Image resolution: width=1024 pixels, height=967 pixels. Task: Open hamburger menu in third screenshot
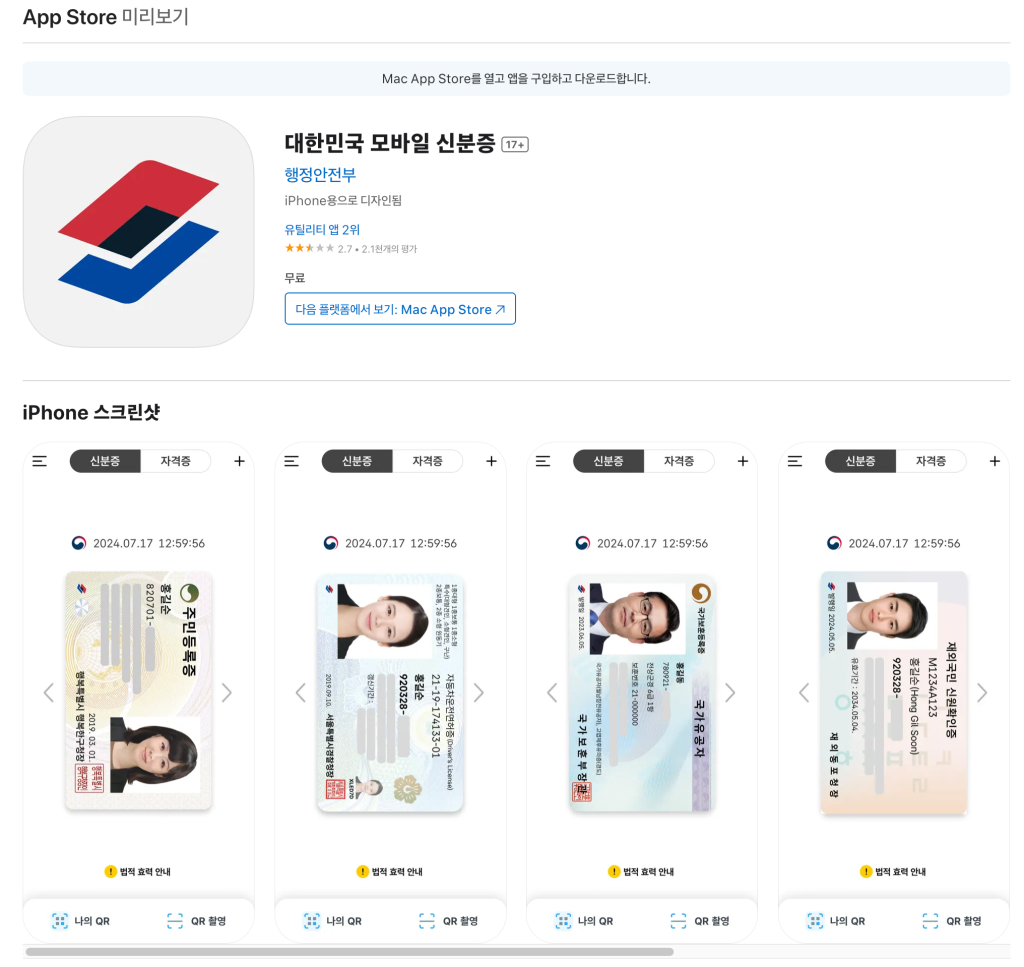point(543,462)
